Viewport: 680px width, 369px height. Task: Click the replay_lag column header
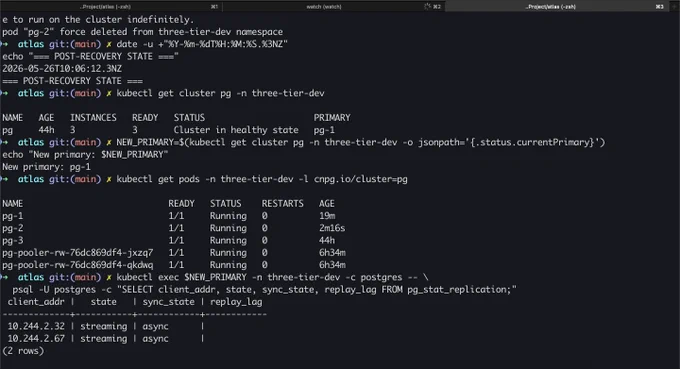[x=236, y=302]
